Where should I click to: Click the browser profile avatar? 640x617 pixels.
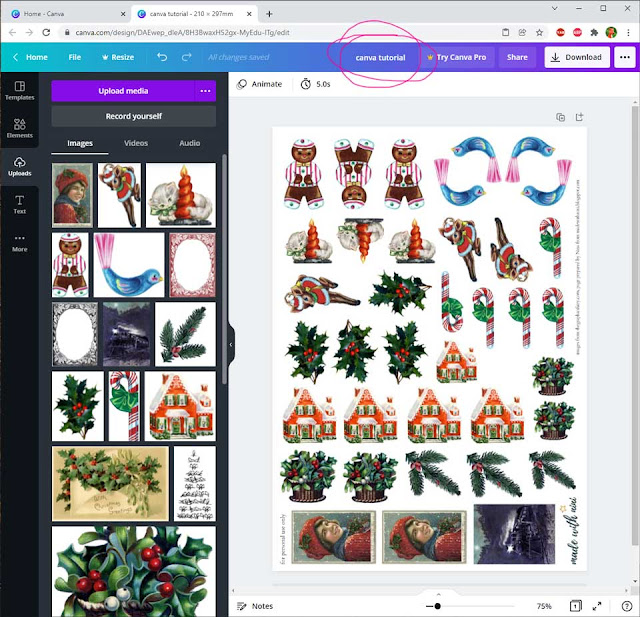click(611, 32)
